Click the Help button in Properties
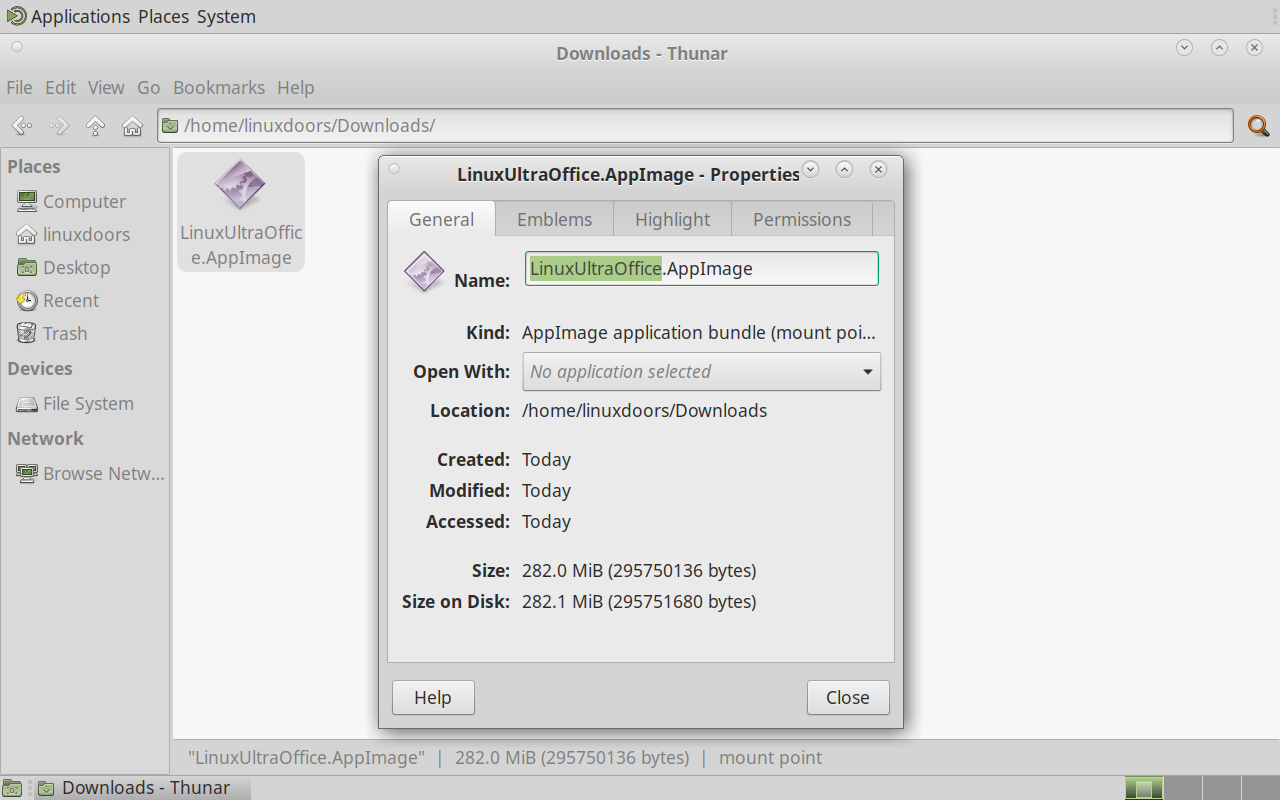 coord(433,697)
